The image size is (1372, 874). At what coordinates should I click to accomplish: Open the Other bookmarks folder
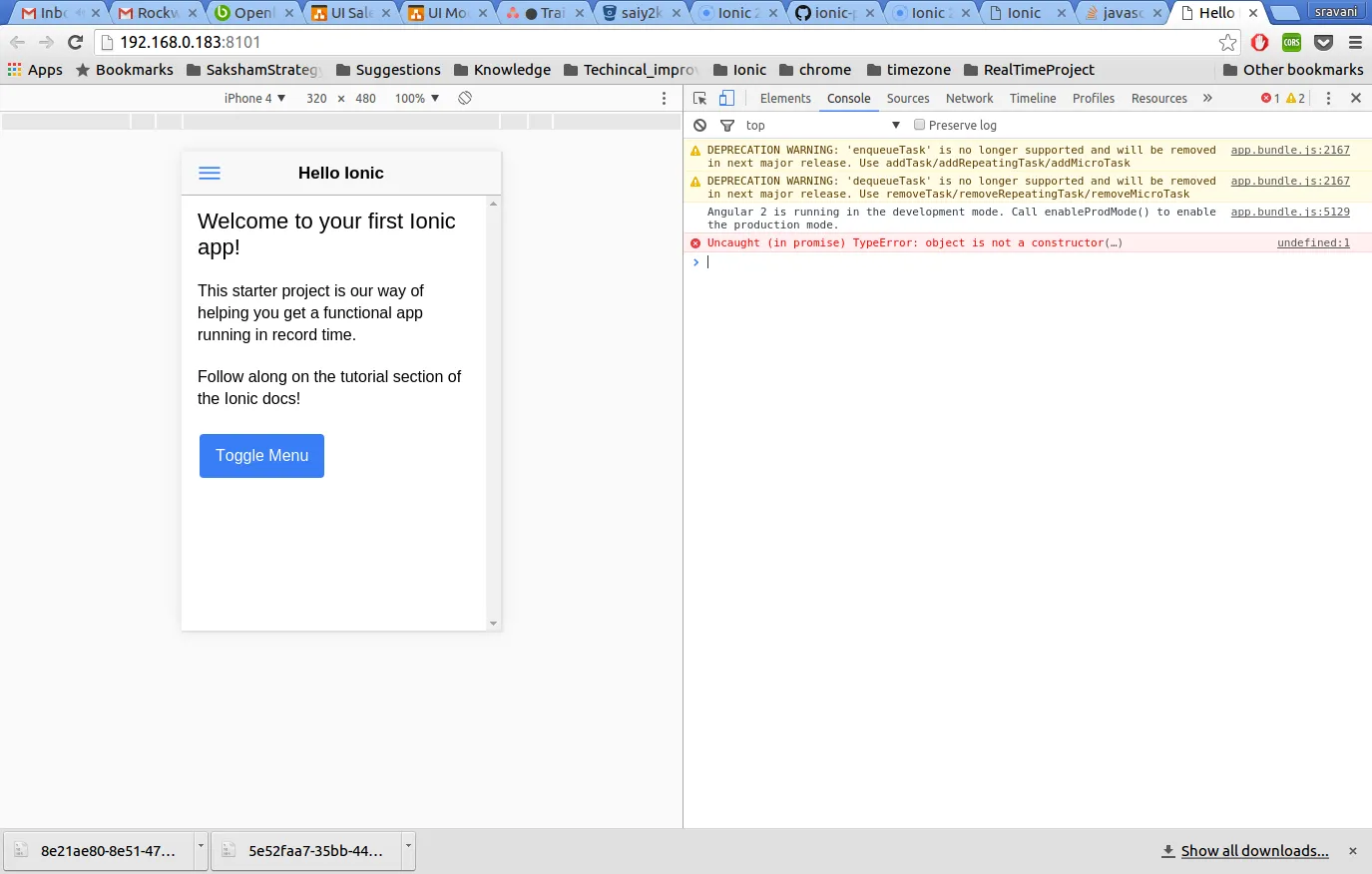click(1293, 70)
